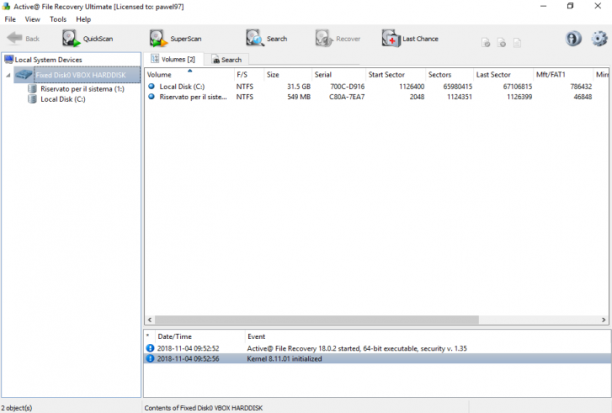This screenshot has height=413, width=612.
Task: Click start sector value 1126400
Action: 411,86
